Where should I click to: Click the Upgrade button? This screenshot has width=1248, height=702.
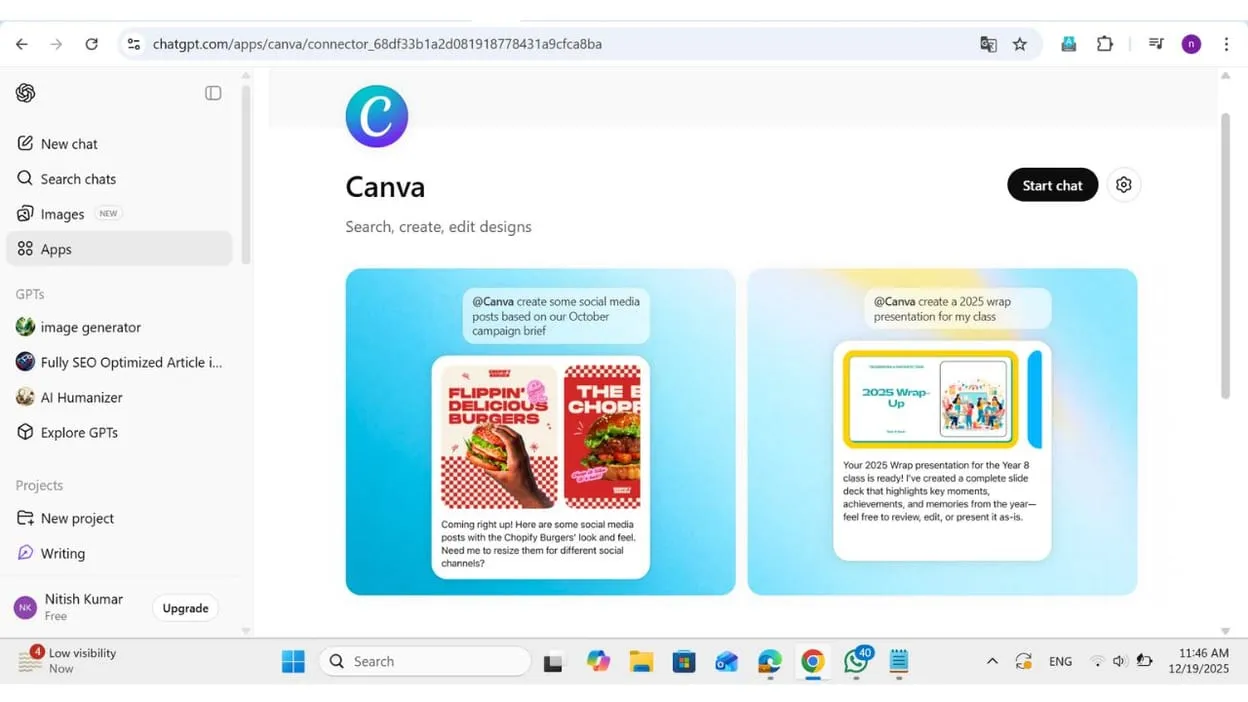coord(185,608)
